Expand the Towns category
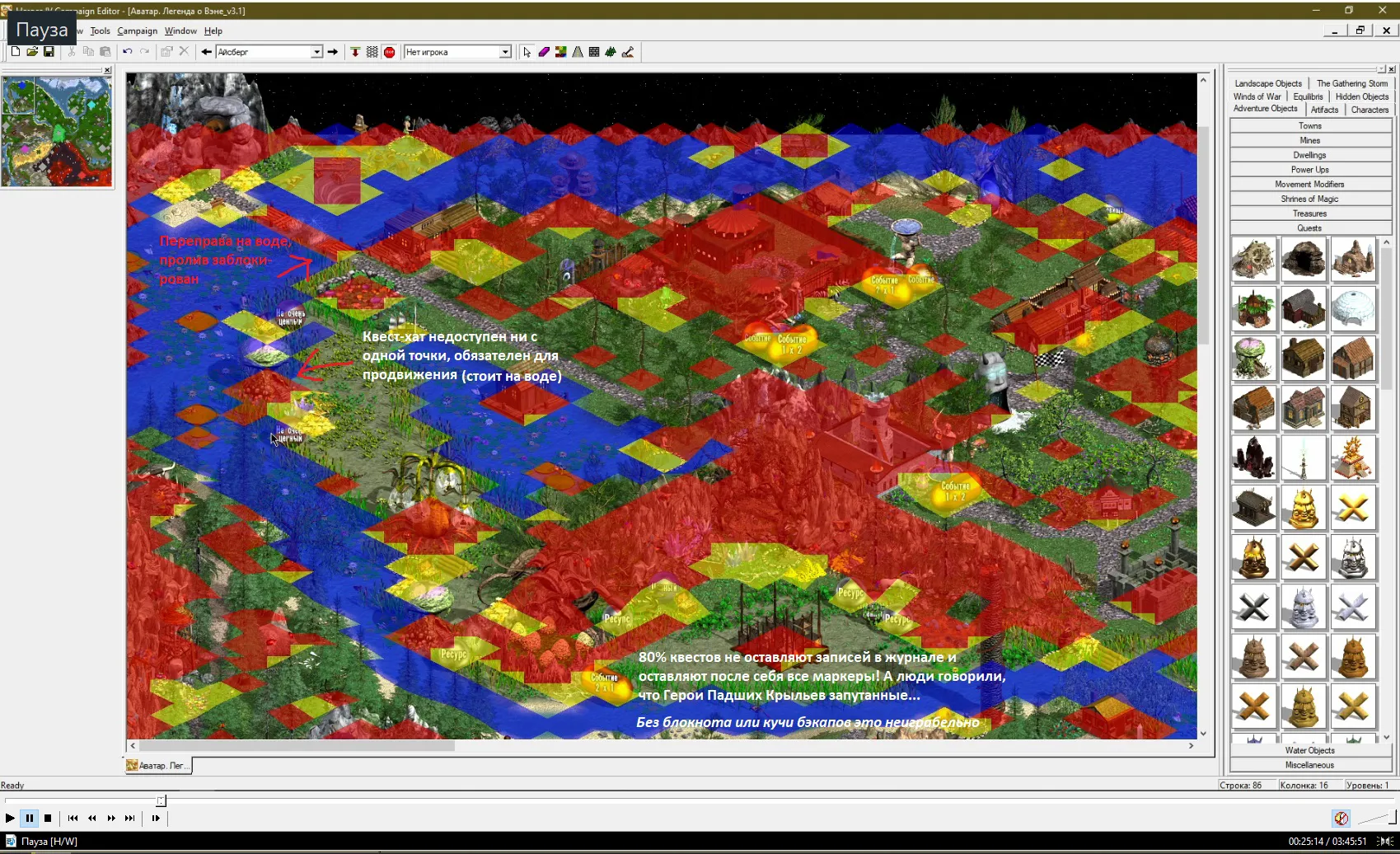Image resolution: width=1400 pixels, height=854 pixels. pyautogui.click(x=1310, y=126)
